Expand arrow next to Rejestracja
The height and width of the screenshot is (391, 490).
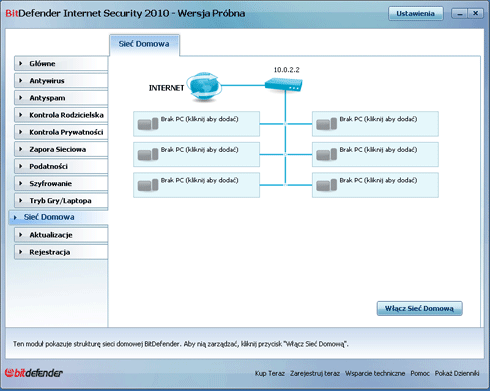(21, 252)
